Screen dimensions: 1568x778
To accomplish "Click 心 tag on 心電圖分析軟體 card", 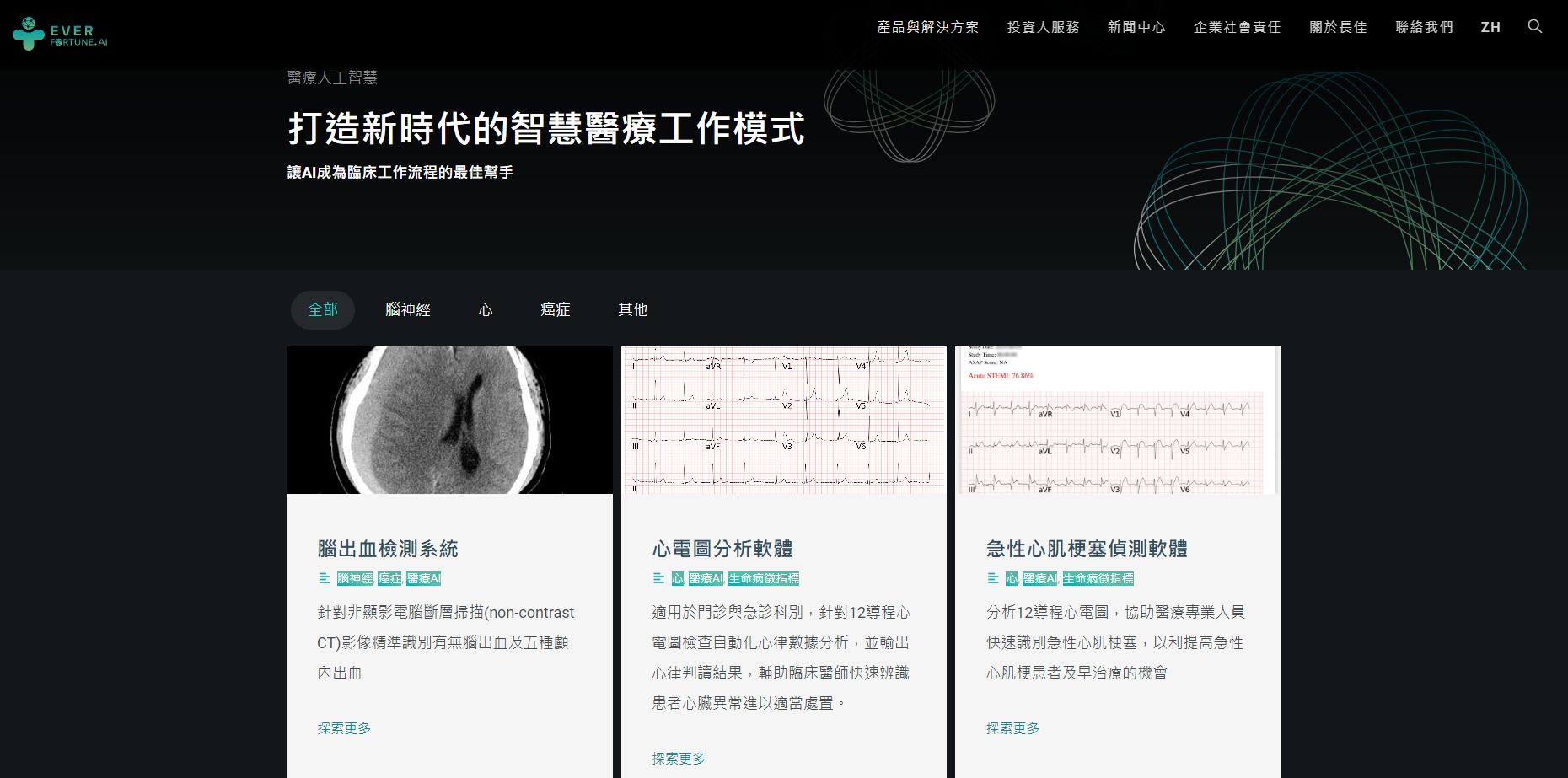I will [678, 578].
